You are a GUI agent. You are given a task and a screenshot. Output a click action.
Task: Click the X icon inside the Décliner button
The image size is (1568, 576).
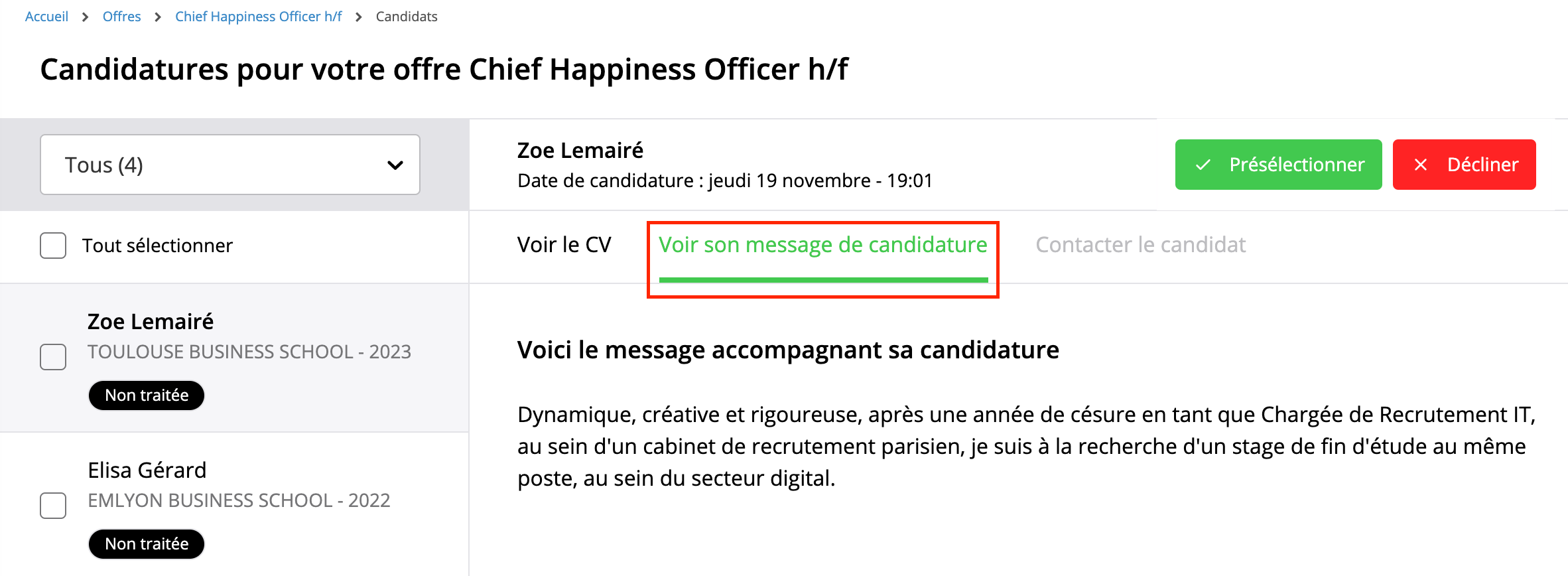pos(1421,164)
